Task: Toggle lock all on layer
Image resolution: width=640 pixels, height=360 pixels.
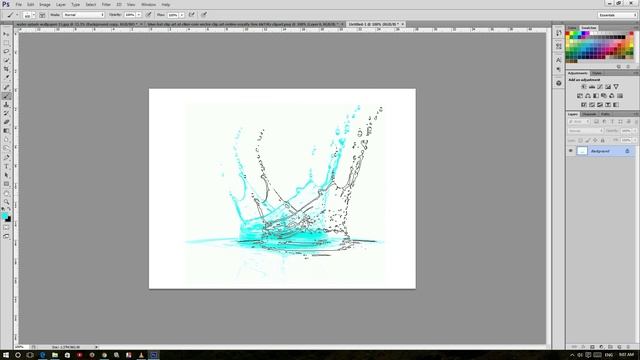Action: coord(602,140)
